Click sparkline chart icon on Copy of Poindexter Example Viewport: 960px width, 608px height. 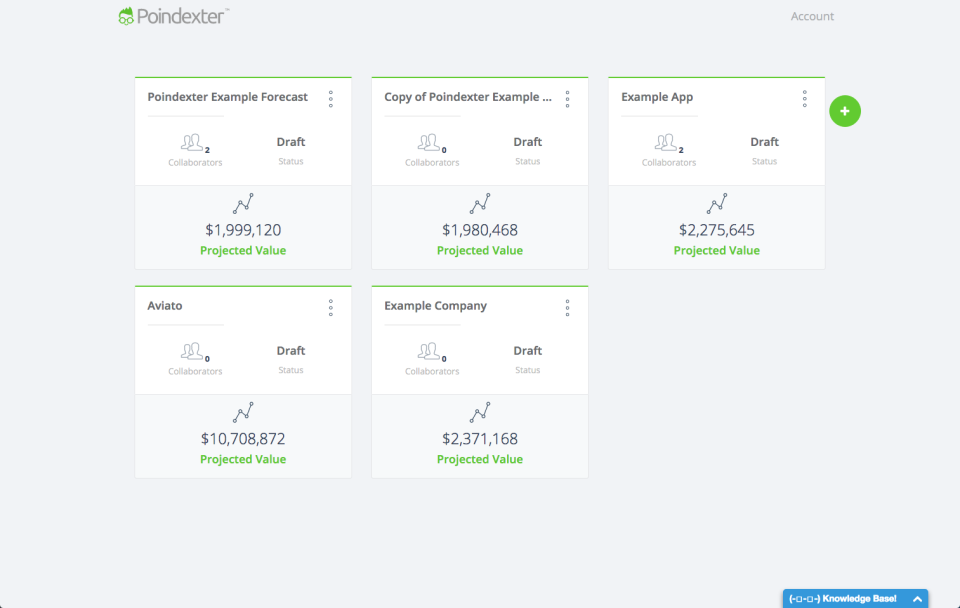(x=479, y=203)
